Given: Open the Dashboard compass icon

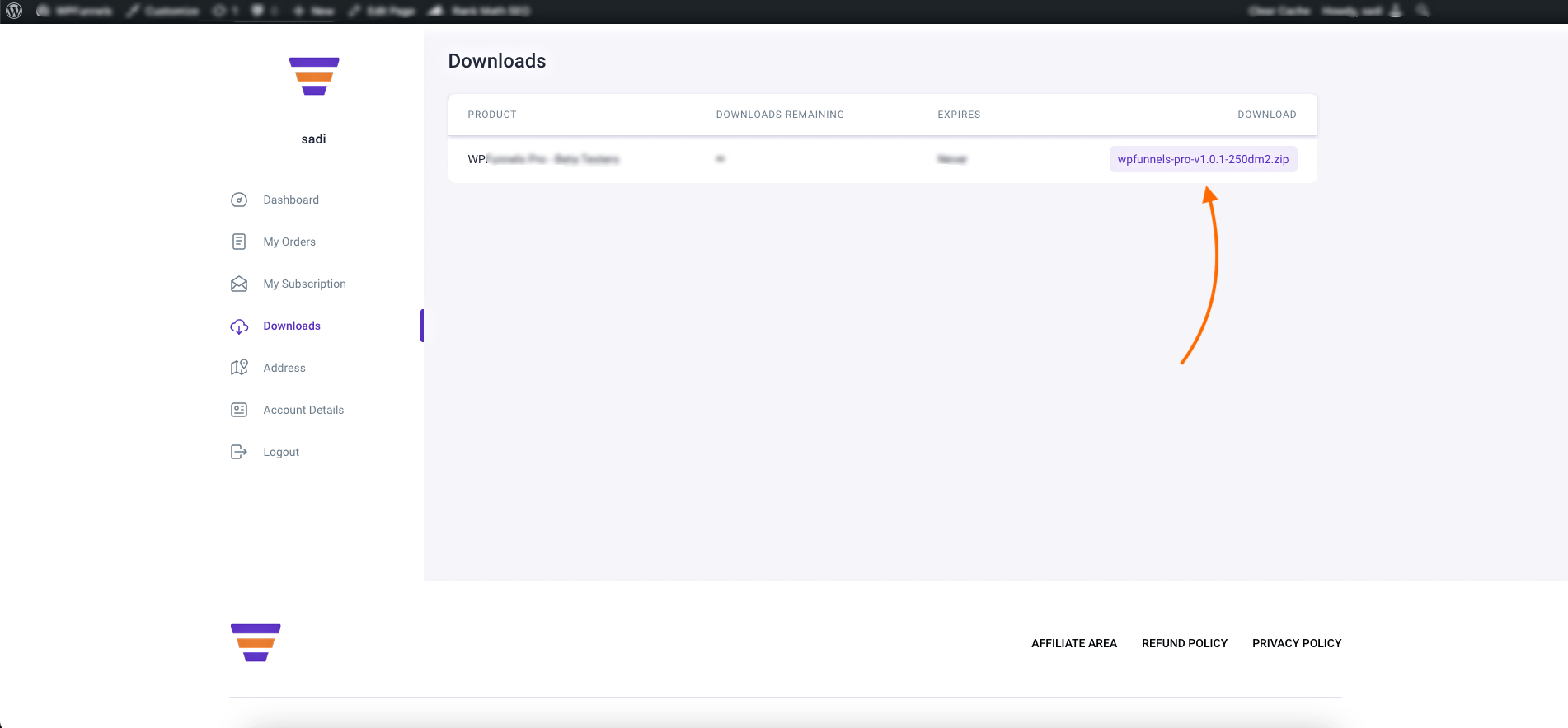Looking at the screenshot, I should coord(239,200).
